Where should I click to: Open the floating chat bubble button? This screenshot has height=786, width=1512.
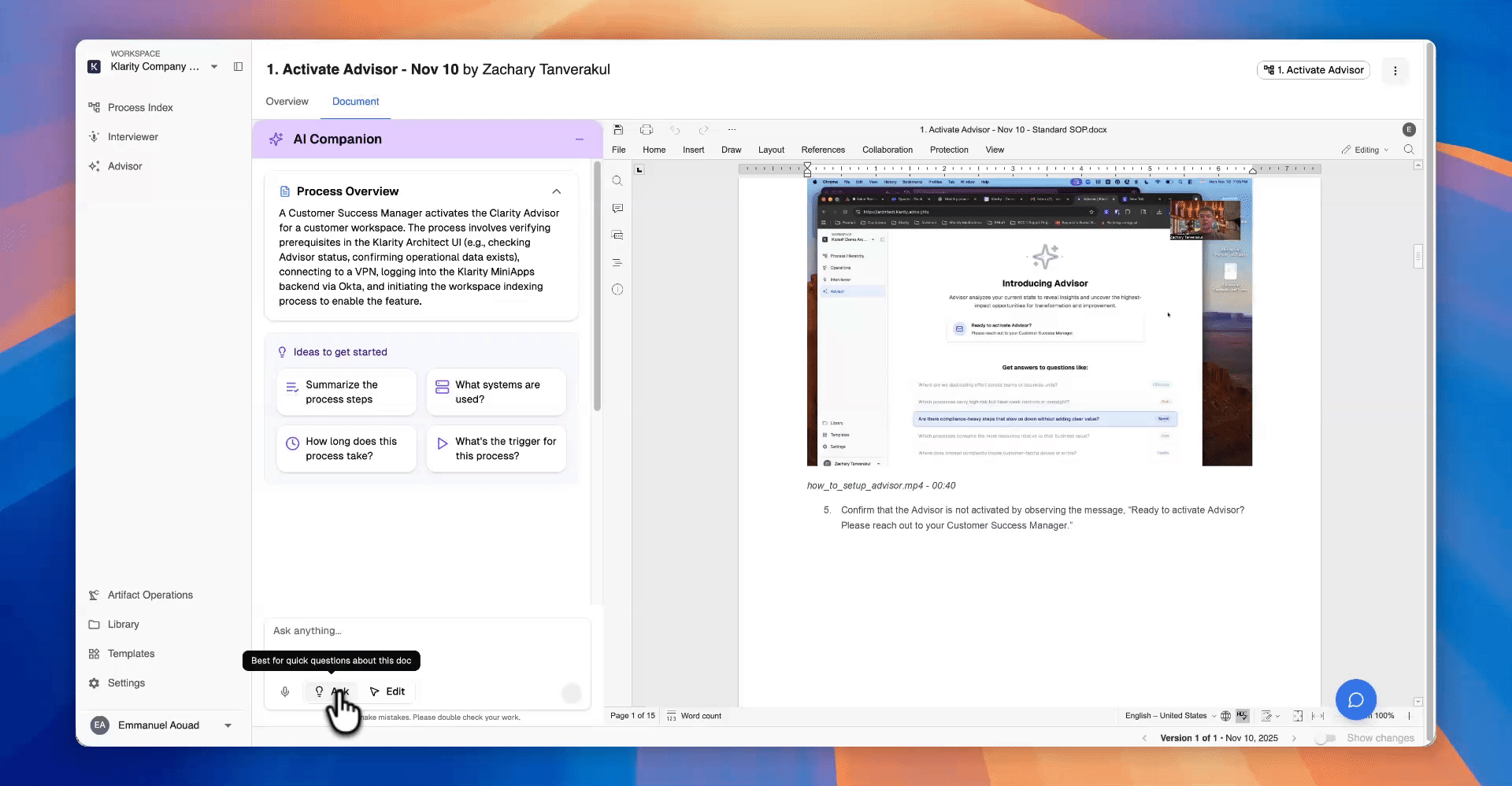point(1355,699)
